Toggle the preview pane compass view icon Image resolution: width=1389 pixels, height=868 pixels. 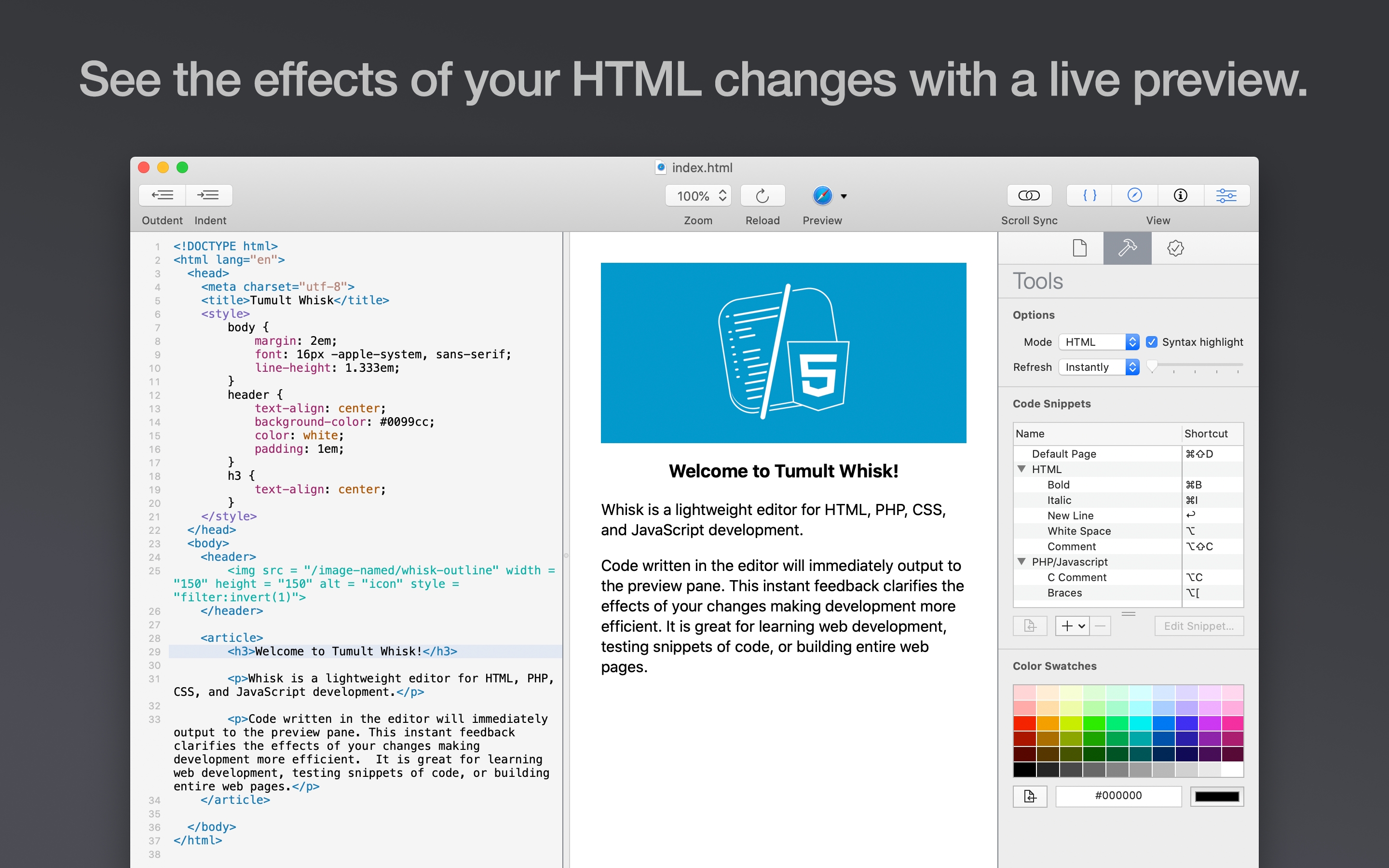click(x=1135, y=196)
